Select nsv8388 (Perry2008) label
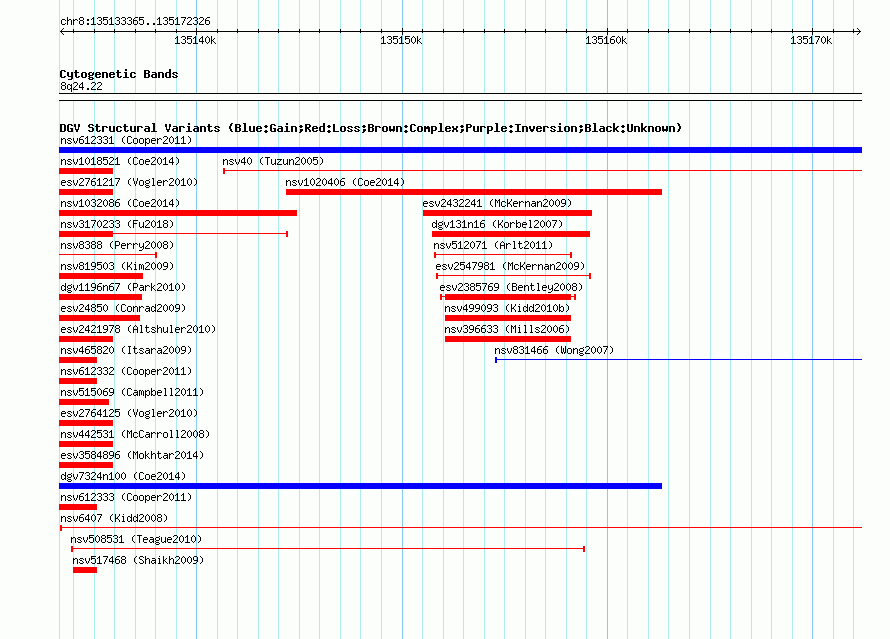This screenshot has height=639, width=890. 117,245
